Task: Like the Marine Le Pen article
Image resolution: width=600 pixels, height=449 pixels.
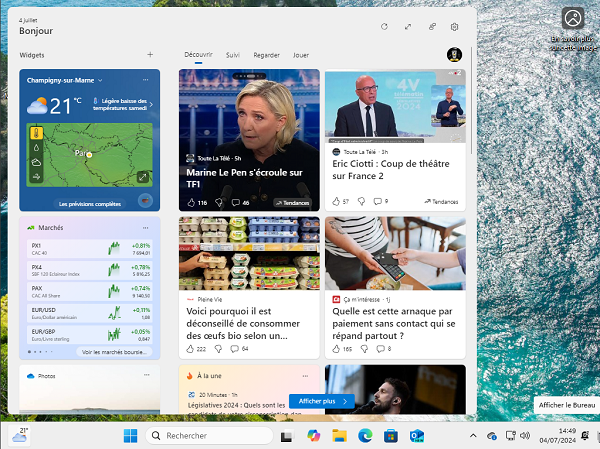Action: [189, 202]
